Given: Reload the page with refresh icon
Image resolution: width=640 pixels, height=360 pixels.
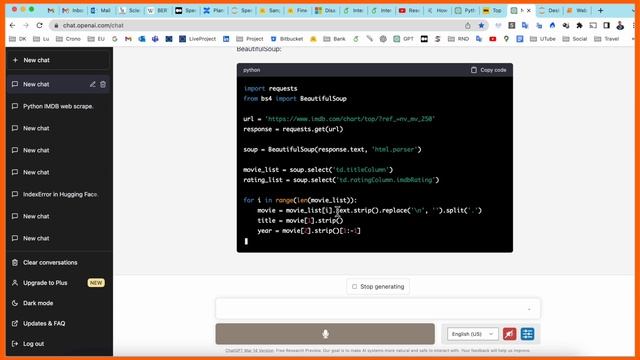Looking at the screenshot, I should (x=40, y=25).
